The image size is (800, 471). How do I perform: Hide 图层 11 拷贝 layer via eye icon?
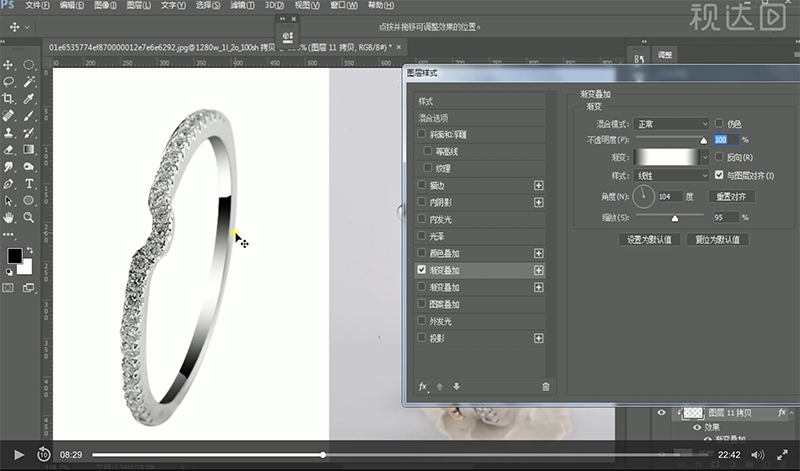[x=661, y=413]
